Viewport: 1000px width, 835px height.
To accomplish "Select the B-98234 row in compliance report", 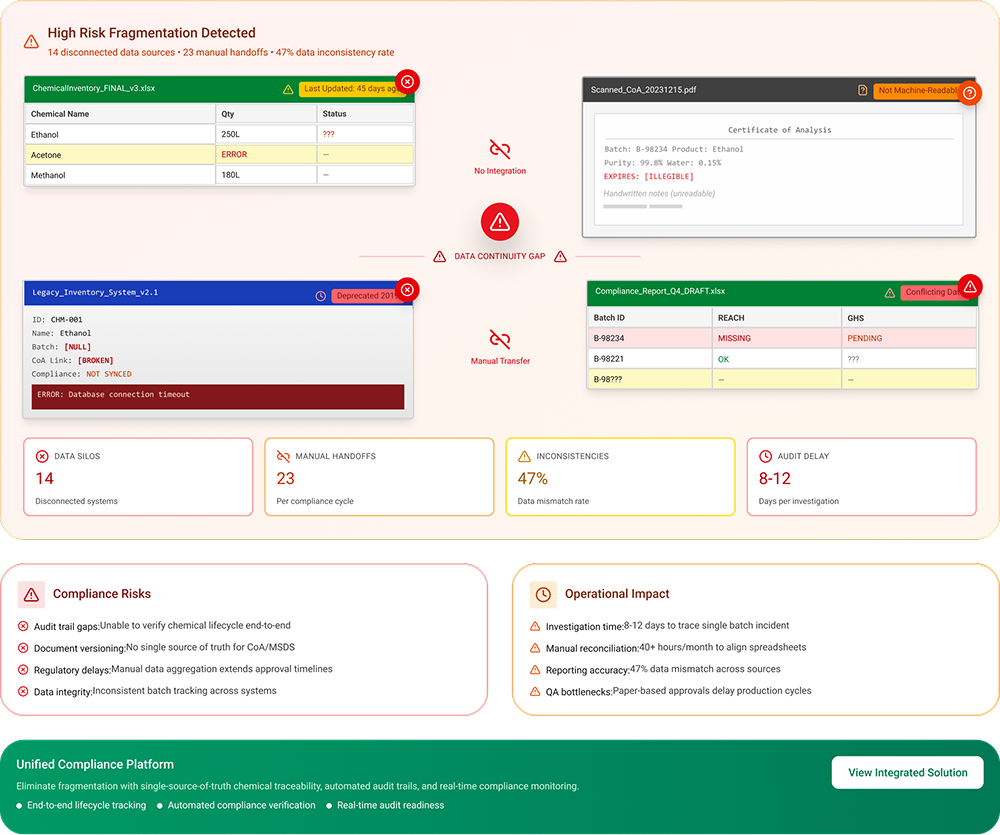I will point(781,338).
